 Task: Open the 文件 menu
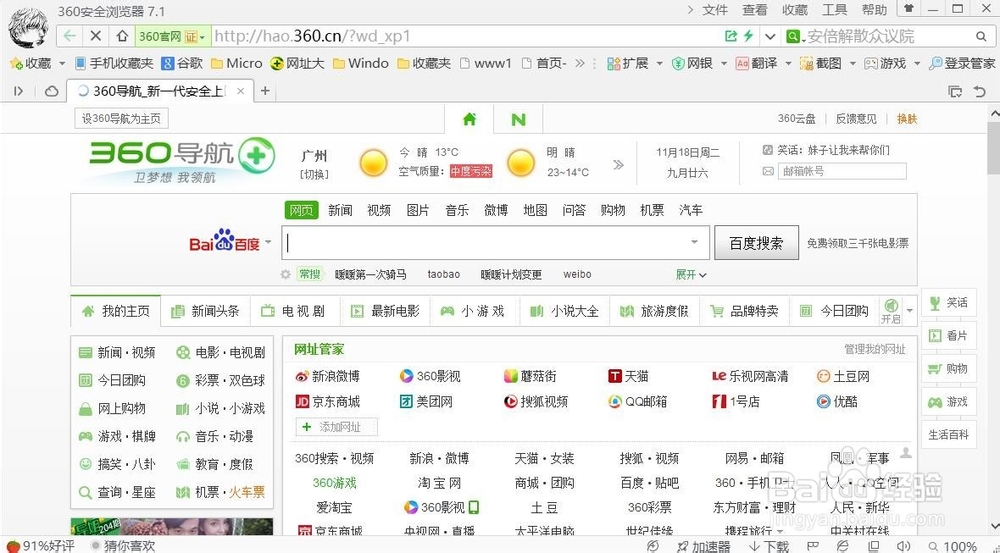715,10
